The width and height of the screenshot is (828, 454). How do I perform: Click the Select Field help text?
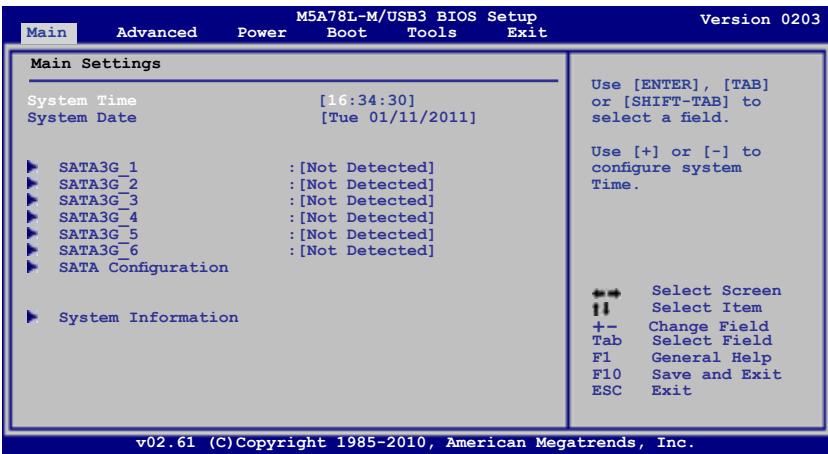(x=712, y=340)
